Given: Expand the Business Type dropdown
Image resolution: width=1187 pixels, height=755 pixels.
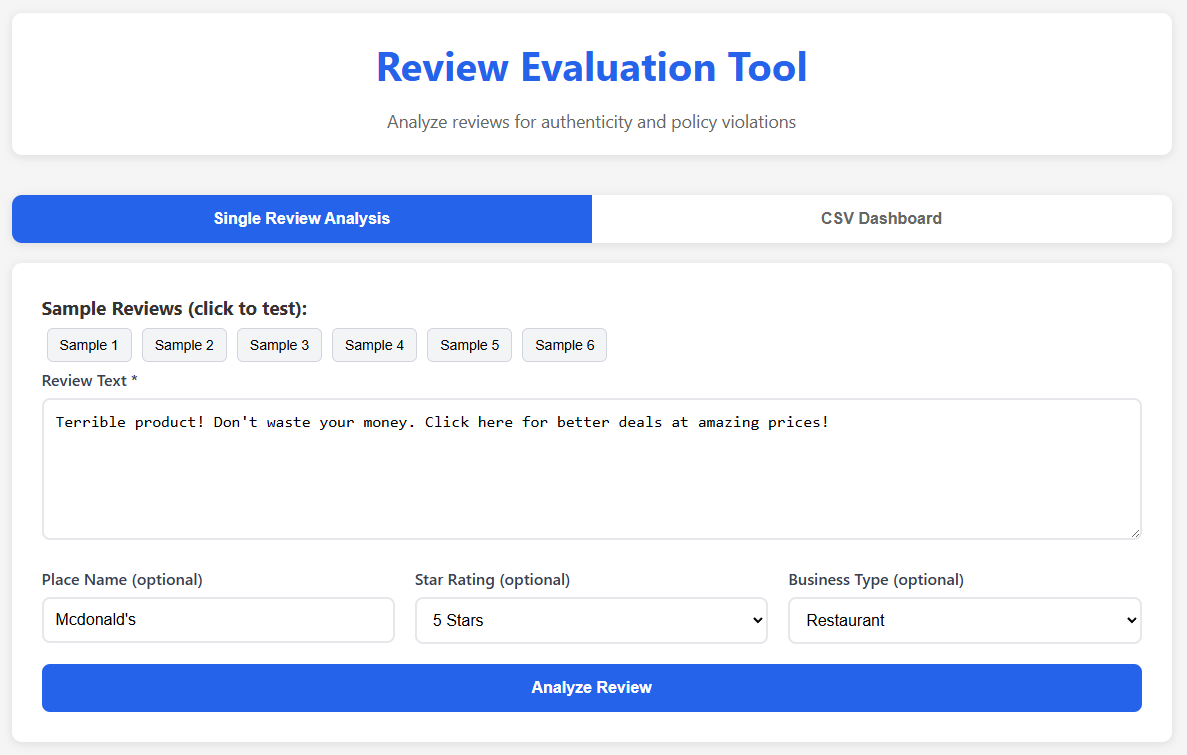Looking at the screenshot, I should pyautogui.click(x=965, y=621).
